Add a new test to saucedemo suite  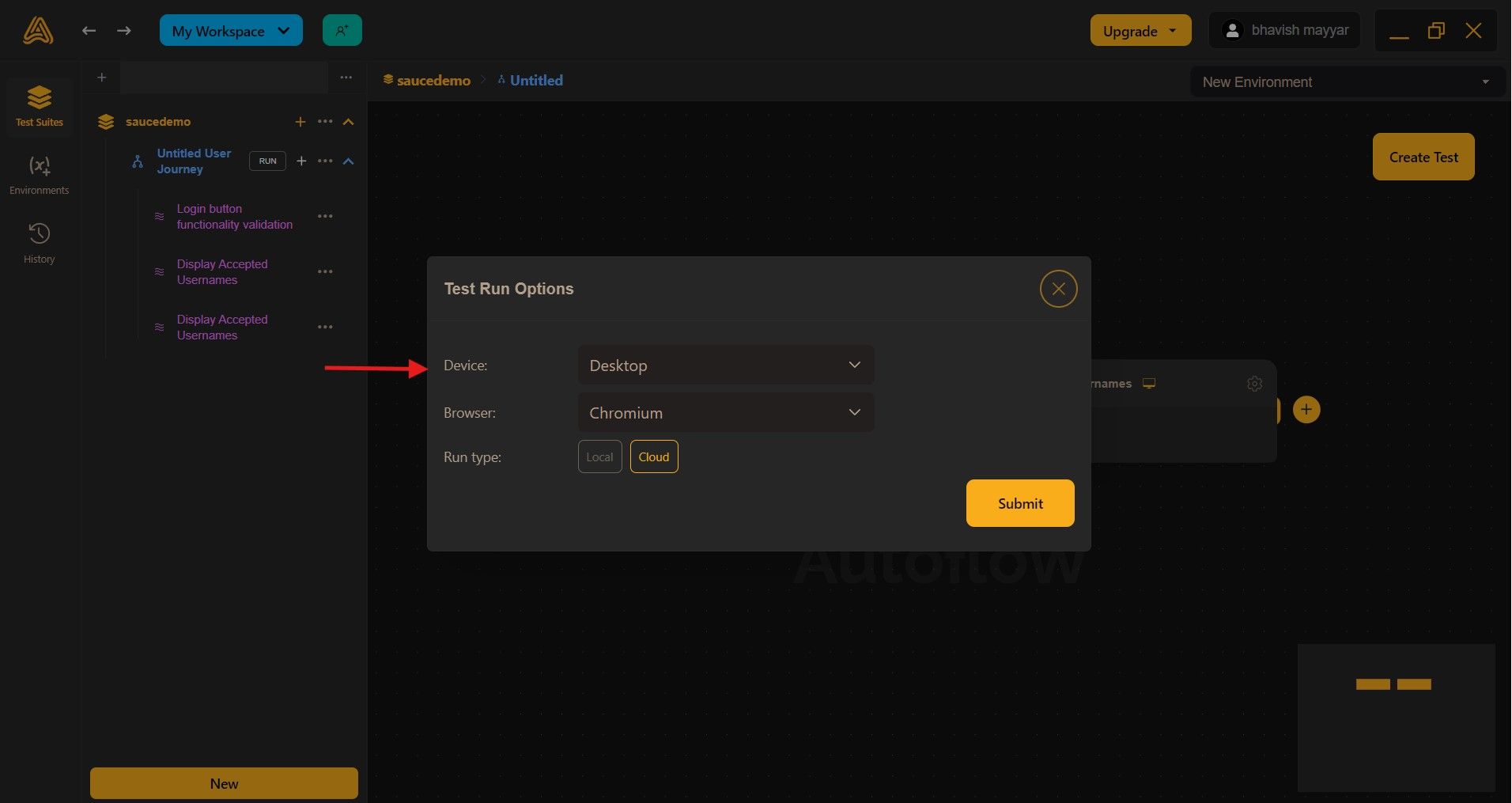tap(301, 121)
